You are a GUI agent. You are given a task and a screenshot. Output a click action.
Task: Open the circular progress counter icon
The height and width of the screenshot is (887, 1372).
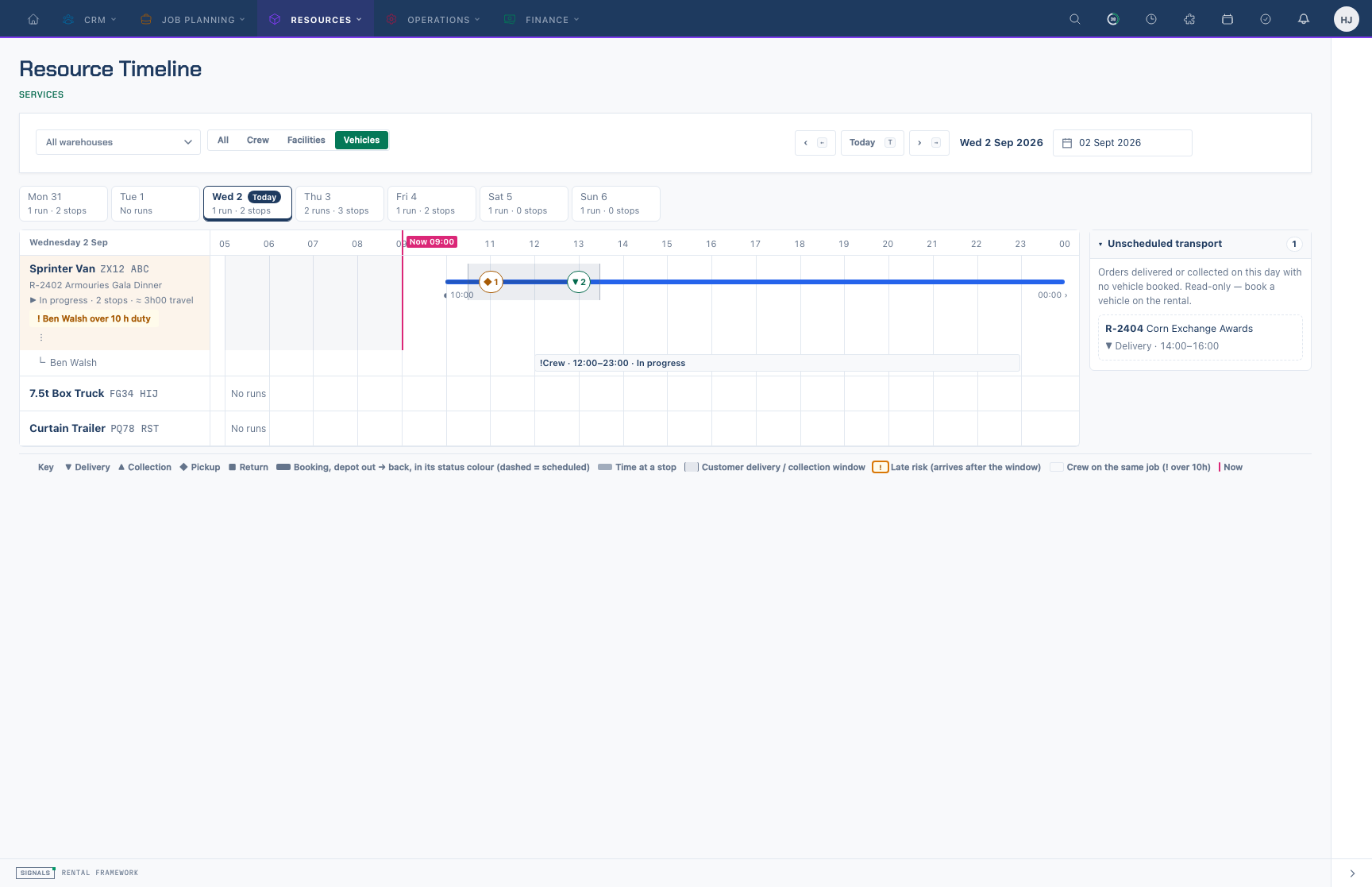[1113, 19]
